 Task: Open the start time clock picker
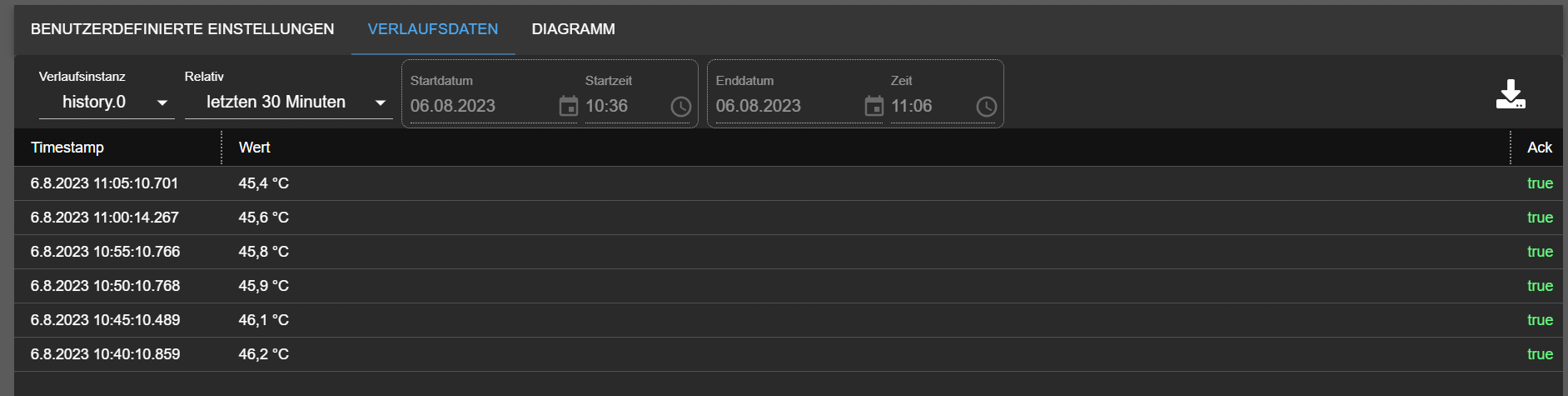coord(680,107)
